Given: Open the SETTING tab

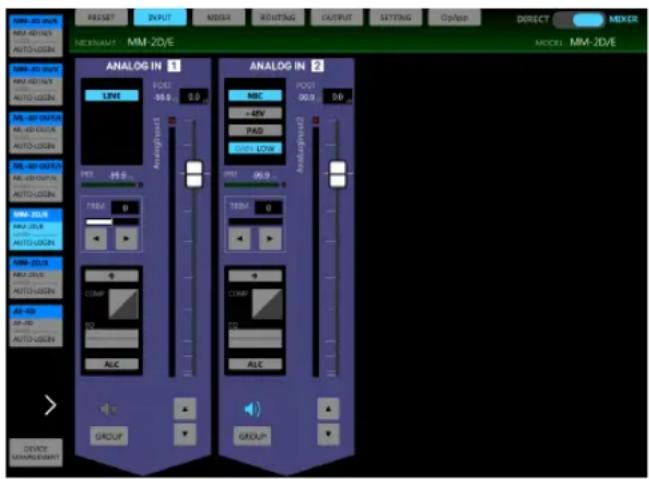Looking at the screenshot, I should (396, 17).
